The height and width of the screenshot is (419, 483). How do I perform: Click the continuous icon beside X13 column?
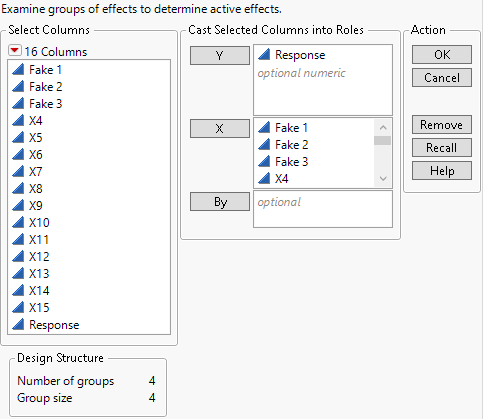click(18, 273)
